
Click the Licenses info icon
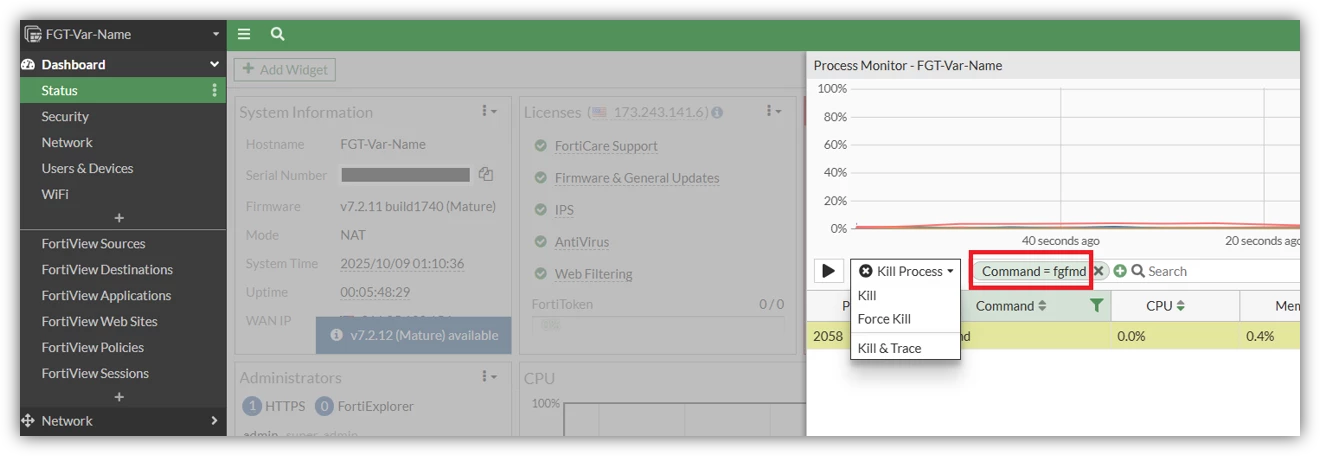pyautogui.click(x=717, y=112)
